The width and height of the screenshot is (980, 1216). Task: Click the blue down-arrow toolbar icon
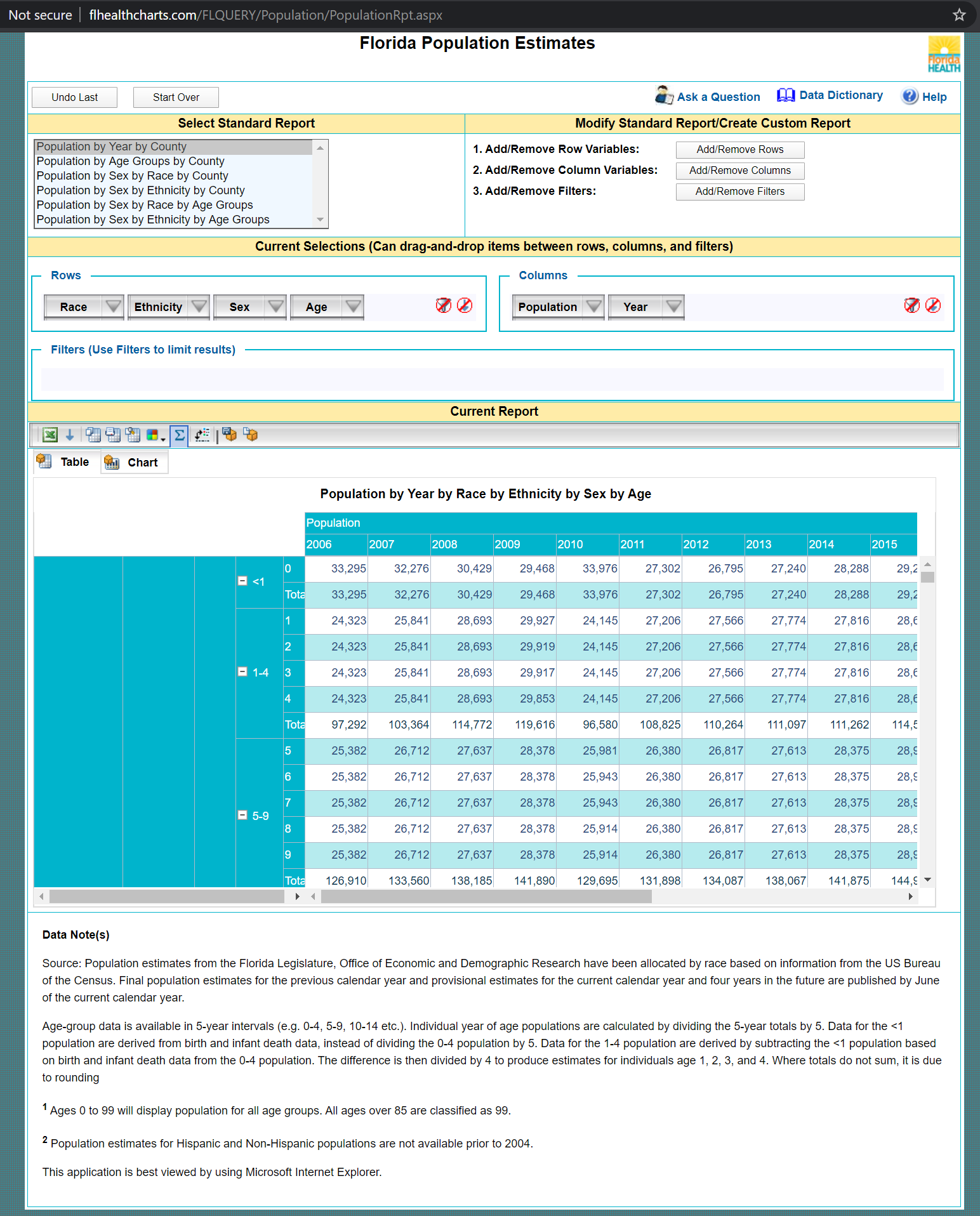70,435
